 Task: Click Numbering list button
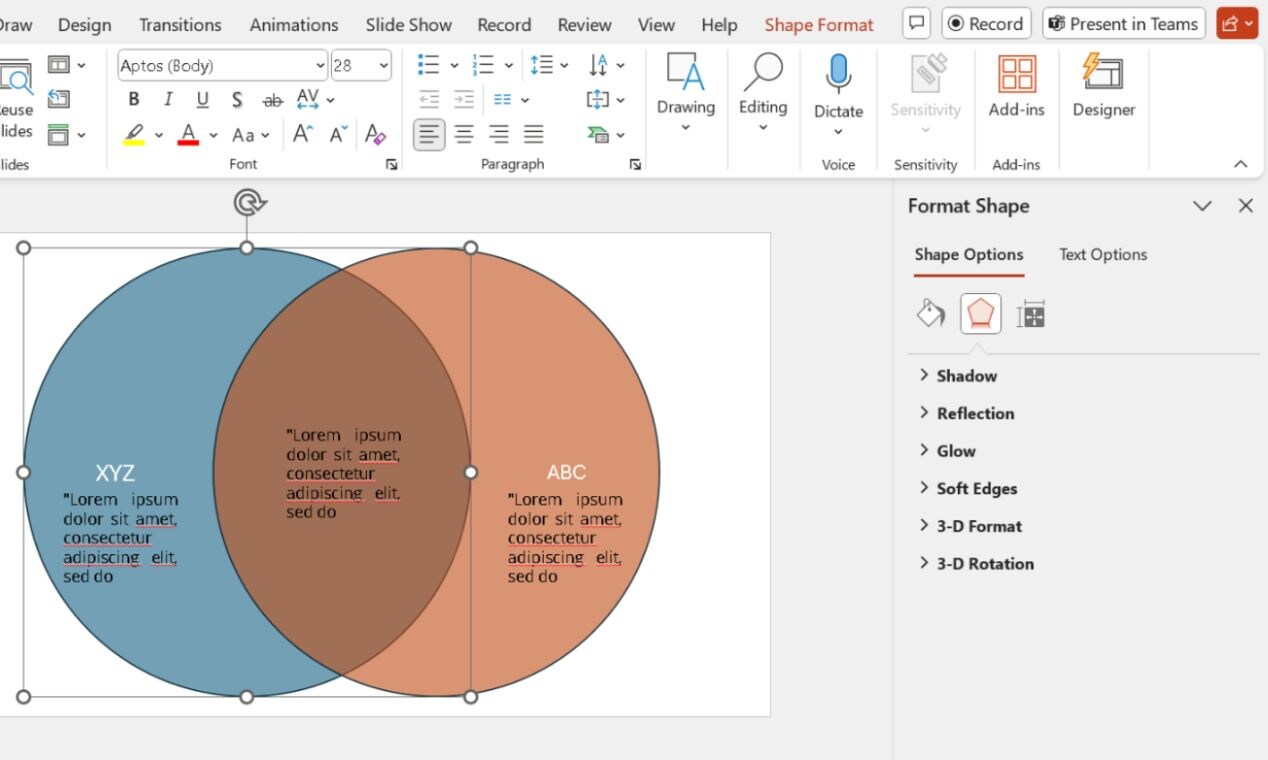pos(484,65)
